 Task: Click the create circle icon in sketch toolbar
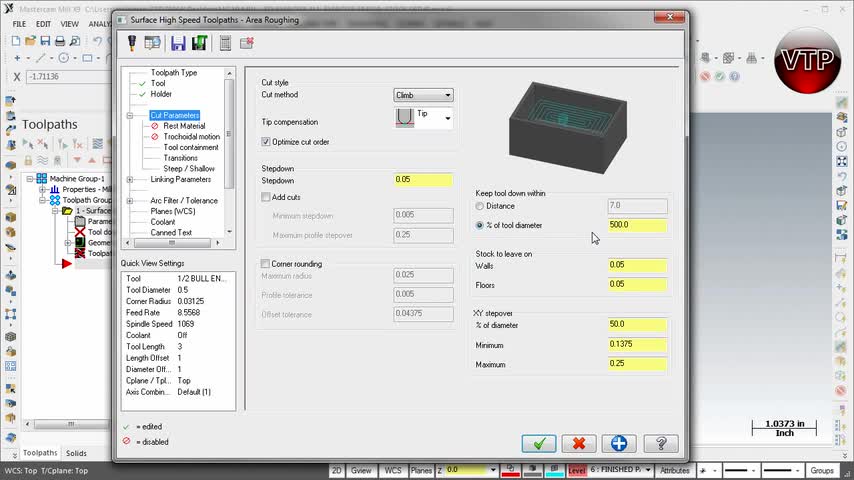(64, 58)
